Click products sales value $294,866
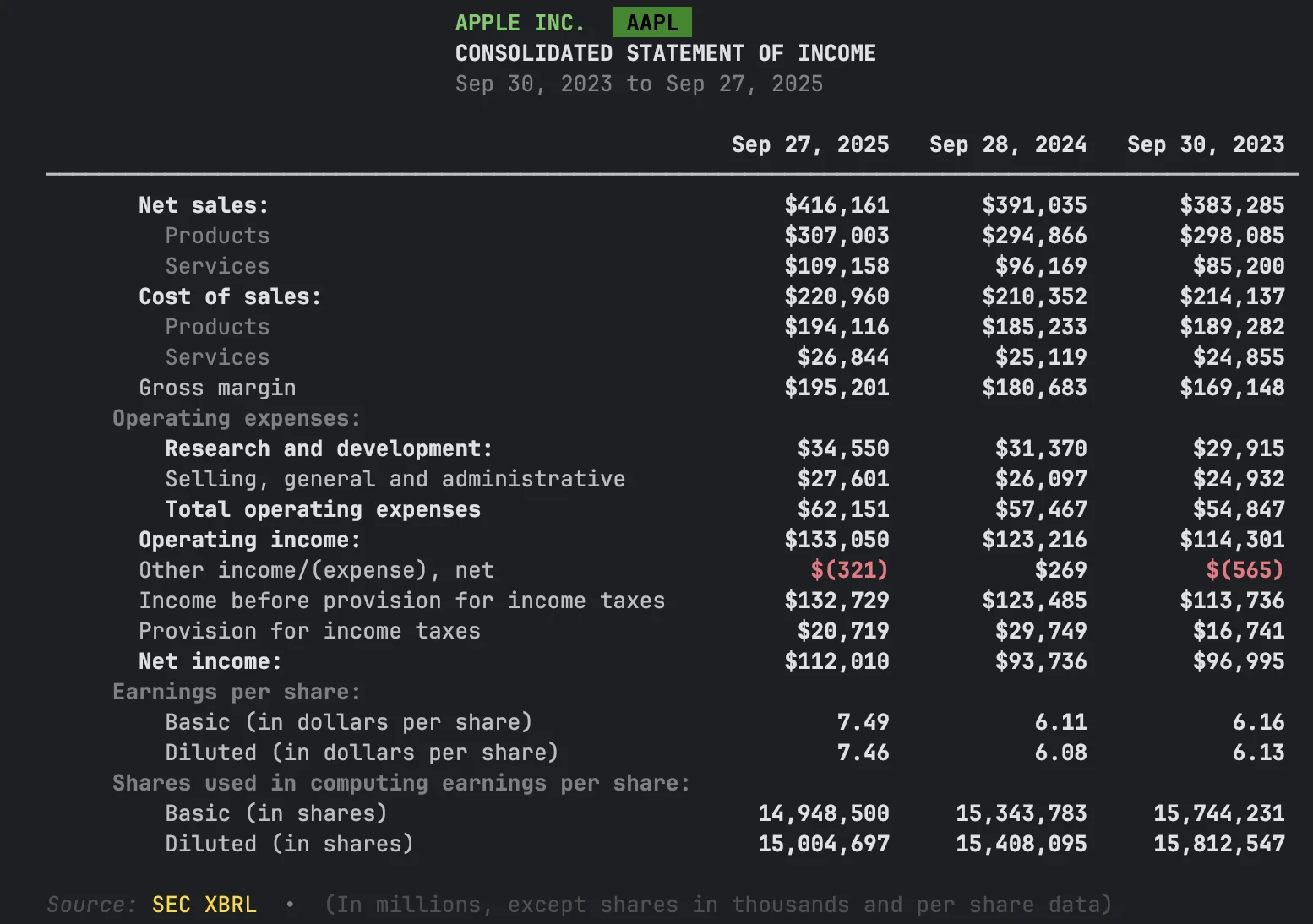The height and width of the screenshot is (924, 1313). click(1034, 236)
